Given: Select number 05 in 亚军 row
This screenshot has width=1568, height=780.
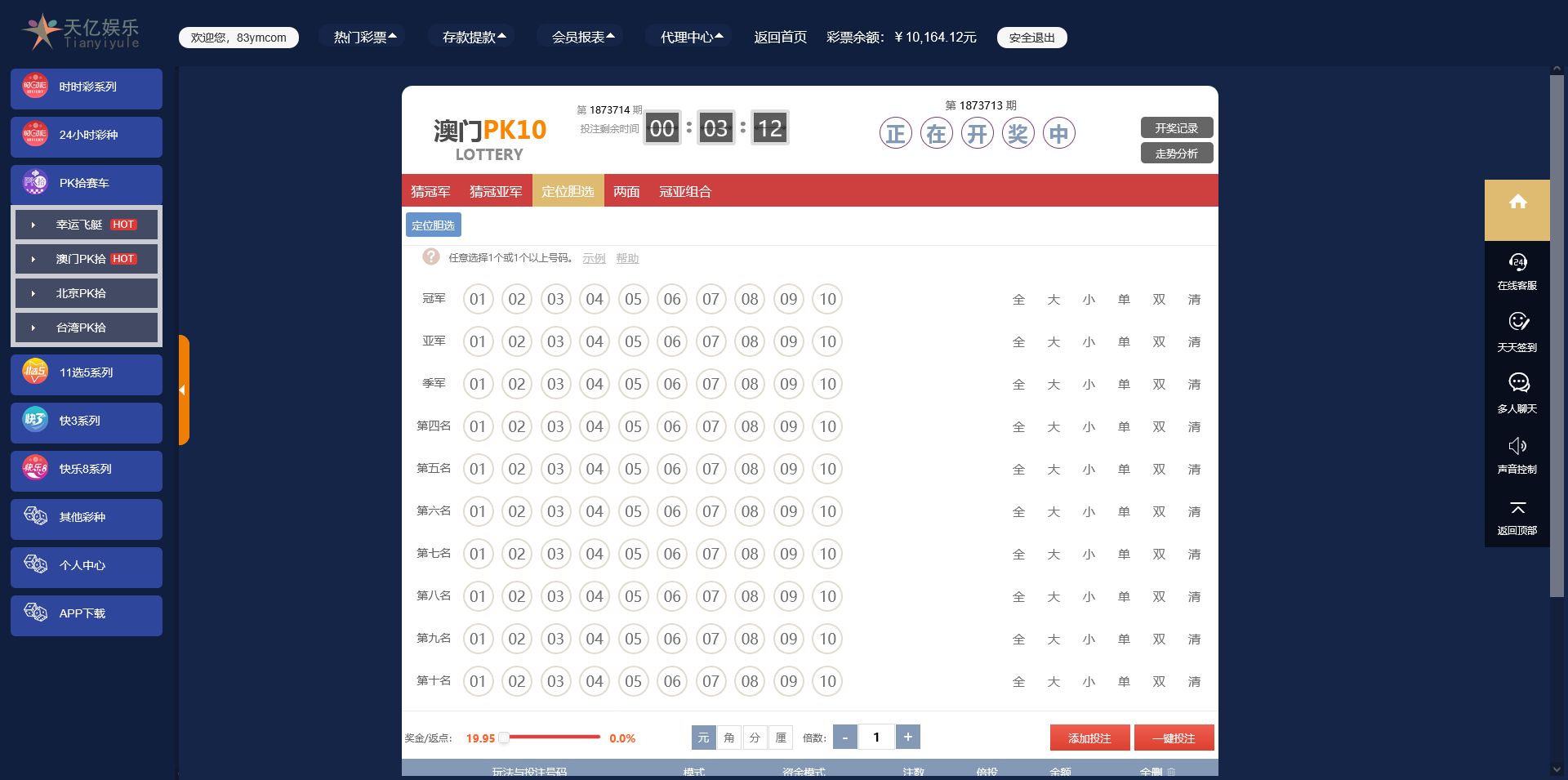Looking at the screenshot, I should [x=633, y=341].
